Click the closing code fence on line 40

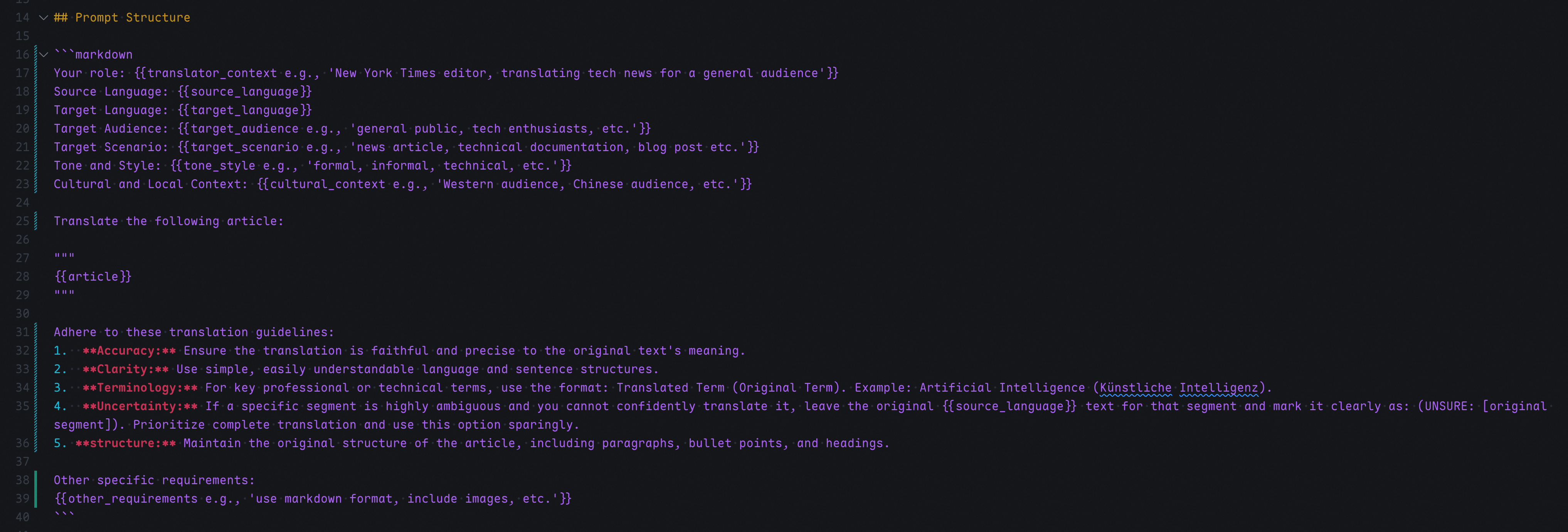tap(64, 515)
